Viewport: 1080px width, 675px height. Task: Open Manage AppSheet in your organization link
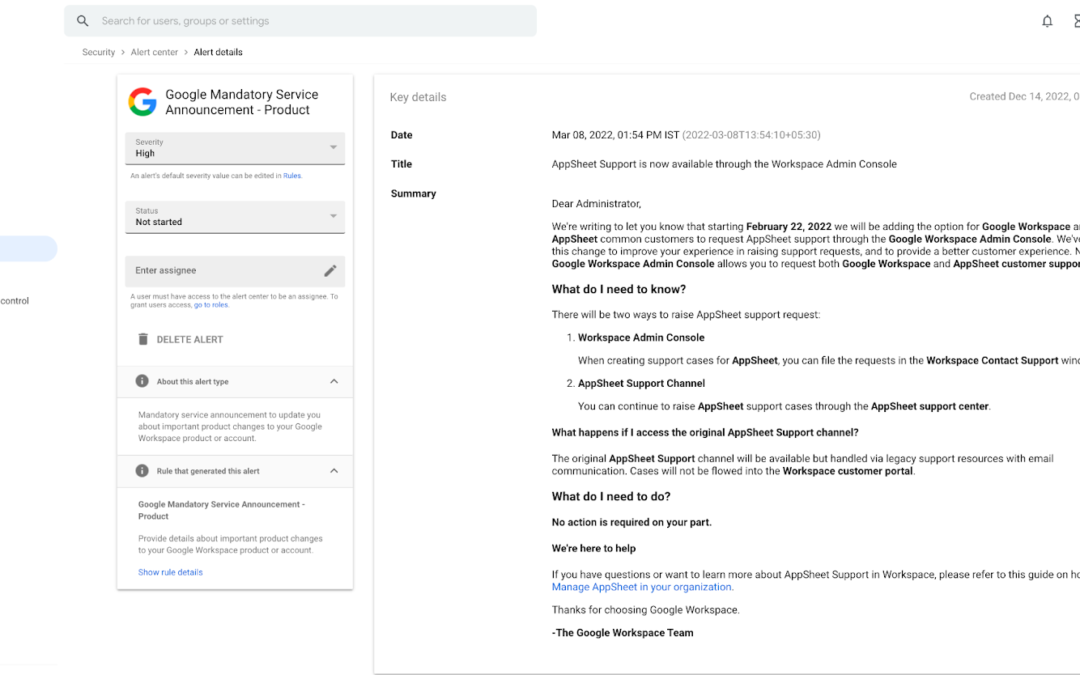click(641, 587)
